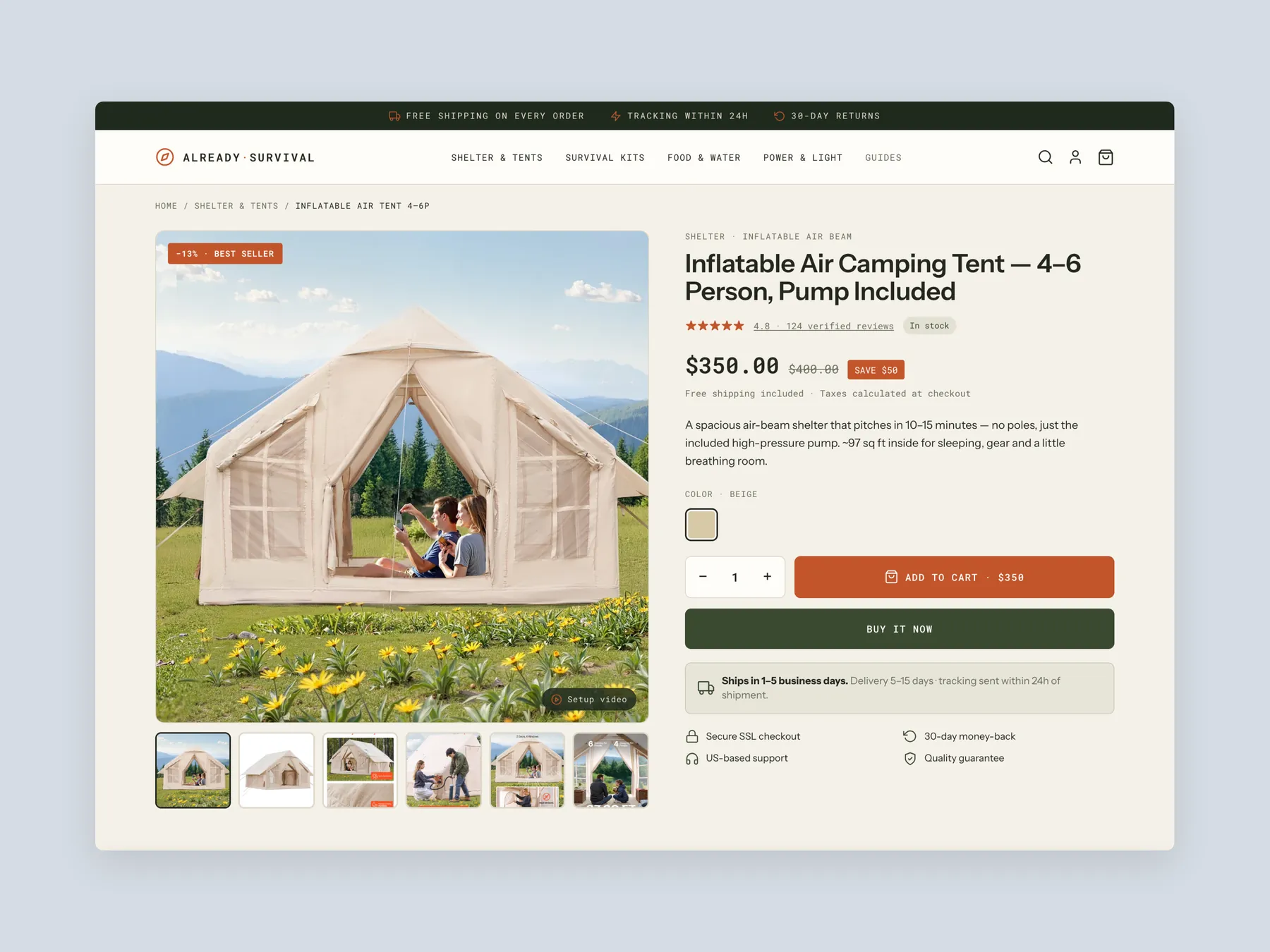Viewport: 1270px width, 952px height.
Task: Click Add to Cart $350 button
Action: coord(954,577)
